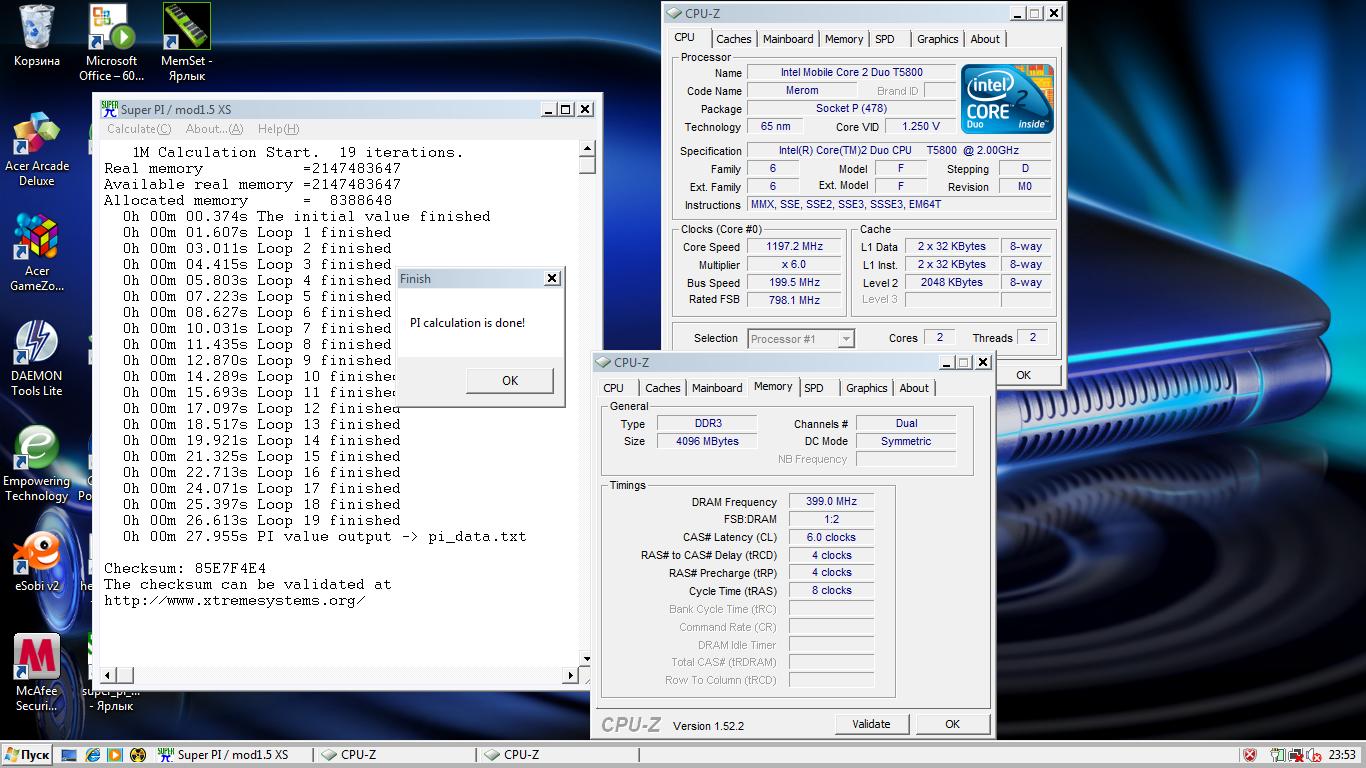Click the Intel Mobile Core 2 Duo T5800 name field
Screen dimensions: 1366x768
pyautogui.click(x=852, y=73)
